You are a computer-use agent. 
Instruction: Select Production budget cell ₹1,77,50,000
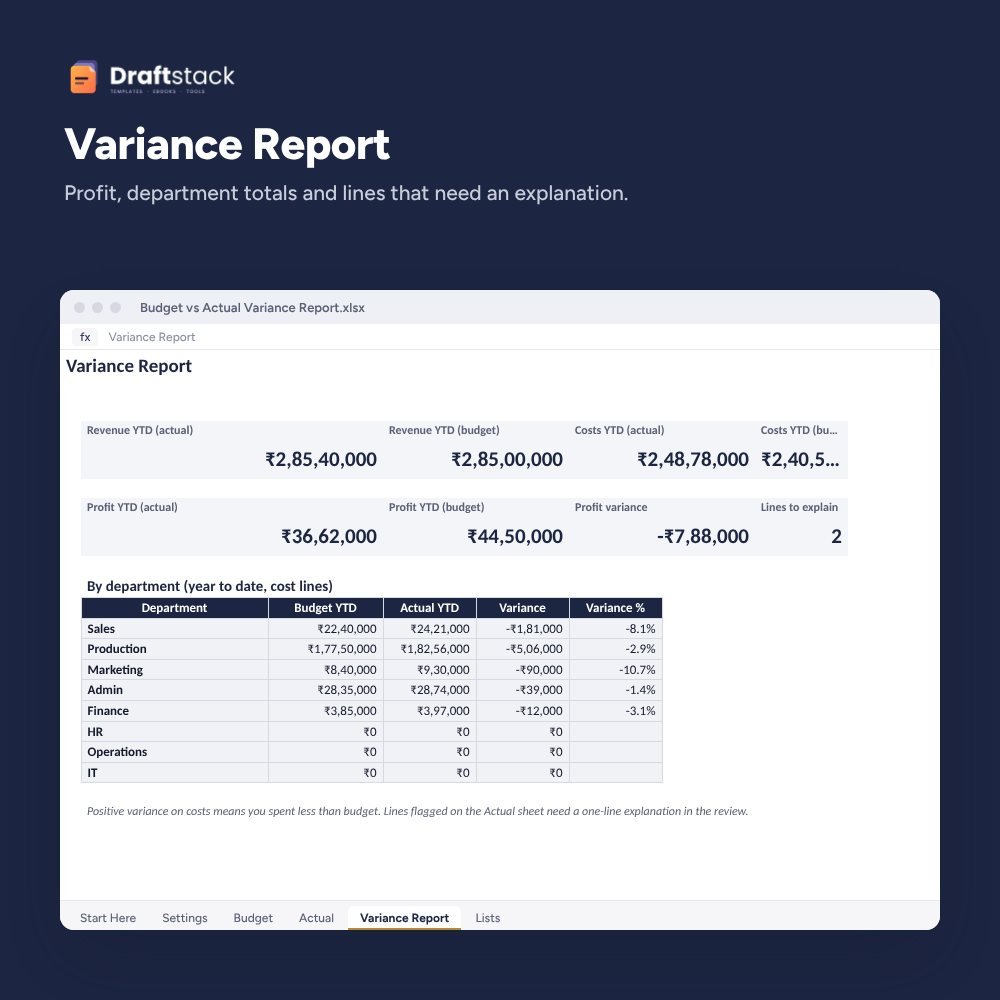[326, 649]
